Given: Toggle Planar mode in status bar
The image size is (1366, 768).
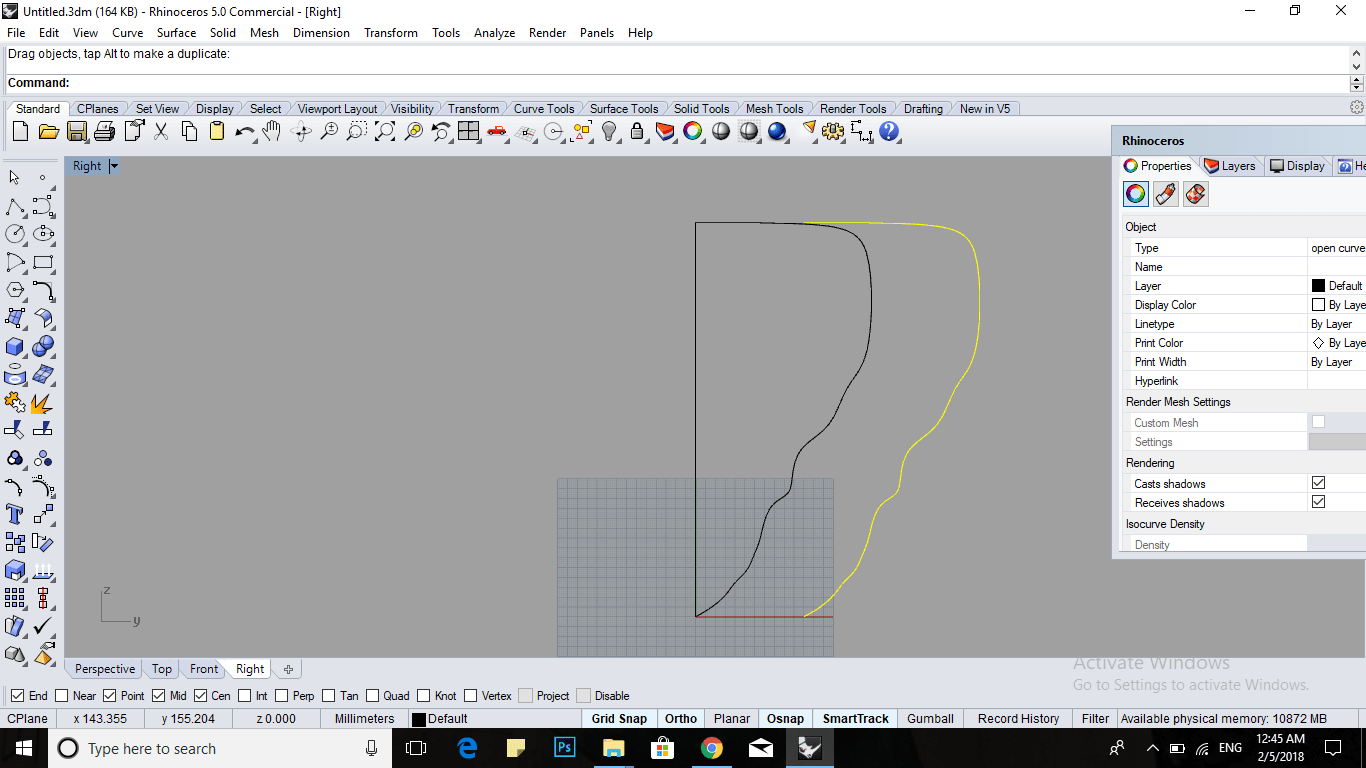Looking at the screenshot, I should (x=732, y=719).
